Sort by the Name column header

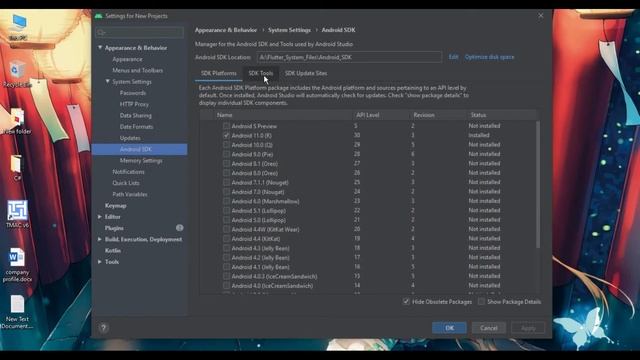point(224,115)
